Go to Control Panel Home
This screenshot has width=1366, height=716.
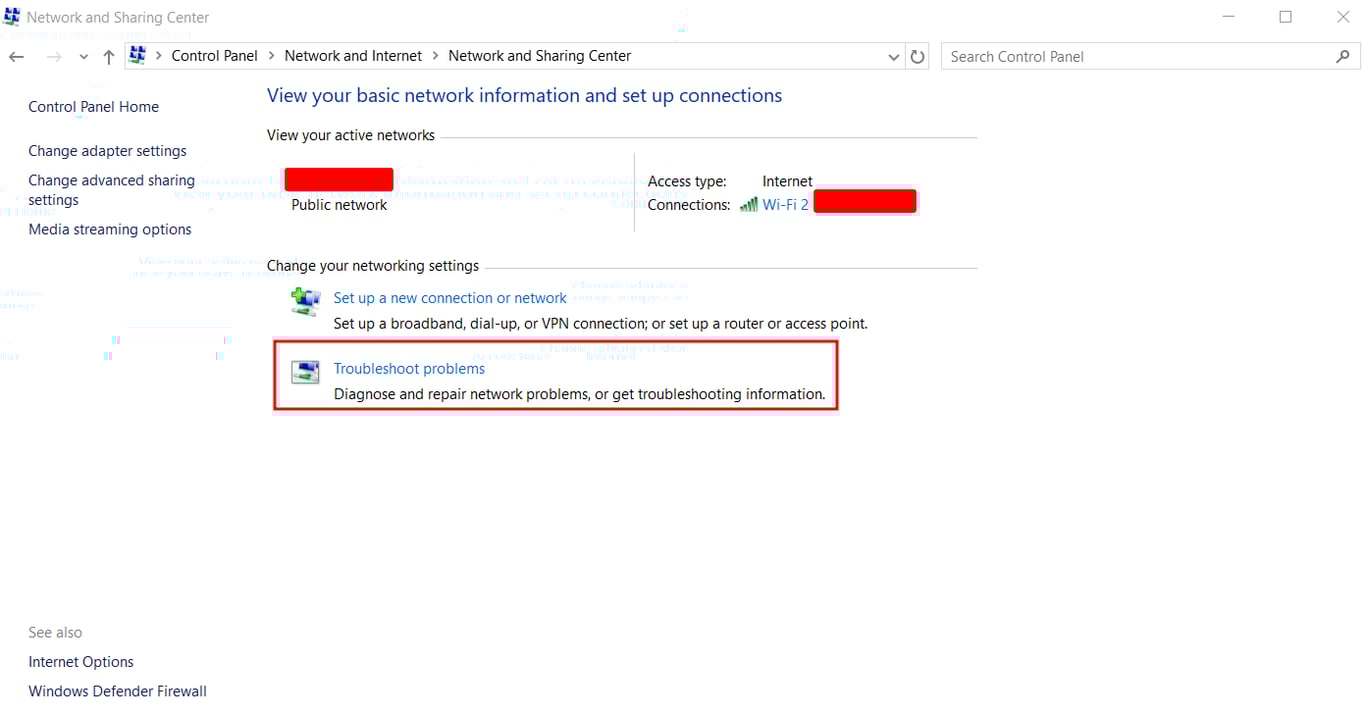pos(93,106)
